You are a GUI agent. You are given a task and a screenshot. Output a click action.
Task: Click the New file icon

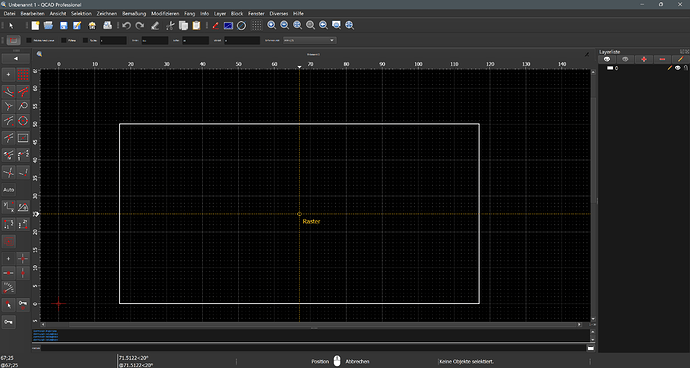(35, 26)
